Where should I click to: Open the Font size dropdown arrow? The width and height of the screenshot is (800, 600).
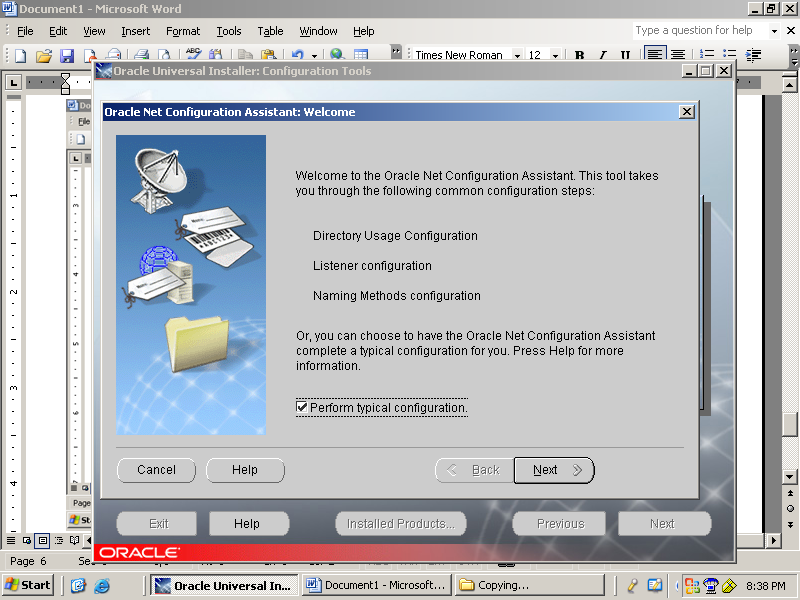(x=555, y=55)
